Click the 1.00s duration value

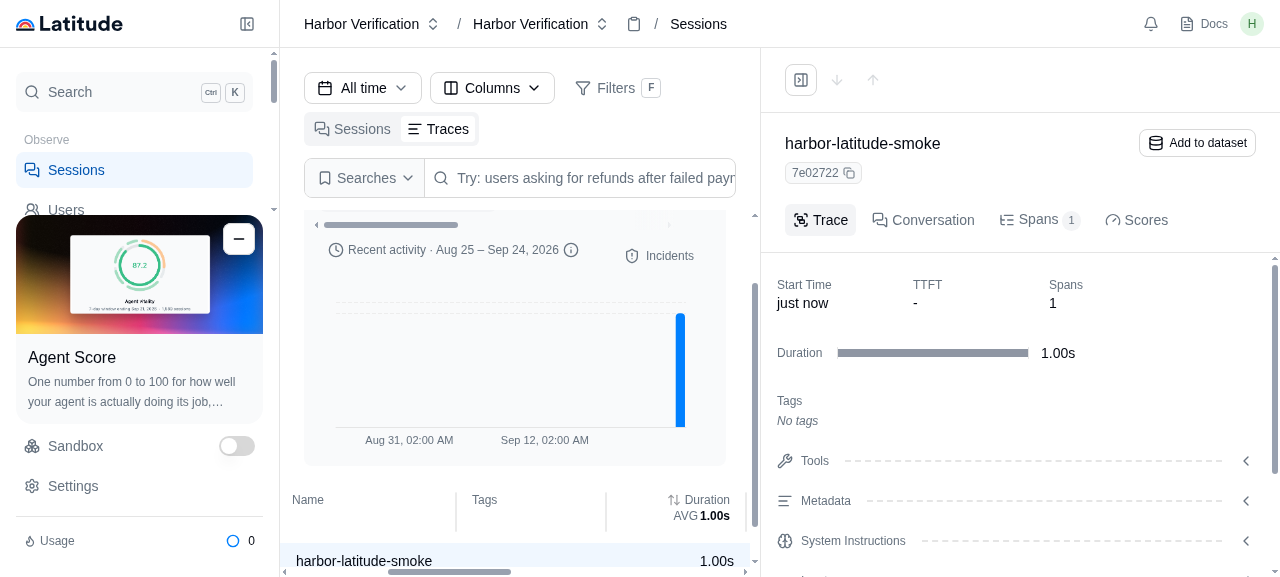point(1058,353)
